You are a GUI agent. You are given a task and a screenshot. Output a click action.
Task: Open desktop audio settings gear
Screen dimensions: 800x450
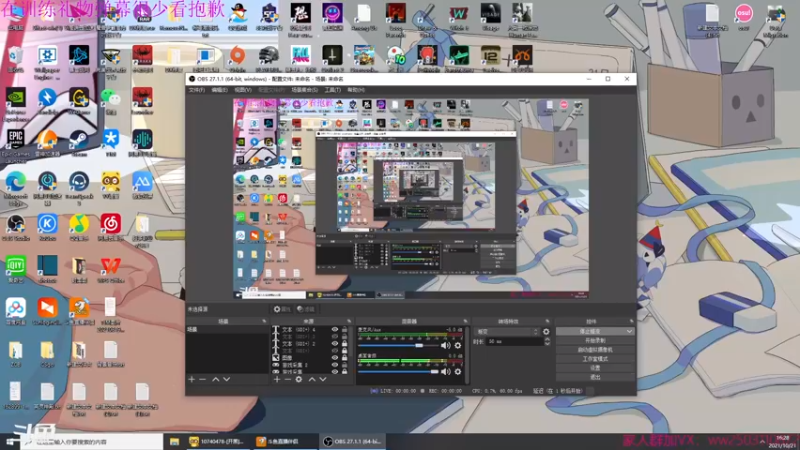[458, 371]
